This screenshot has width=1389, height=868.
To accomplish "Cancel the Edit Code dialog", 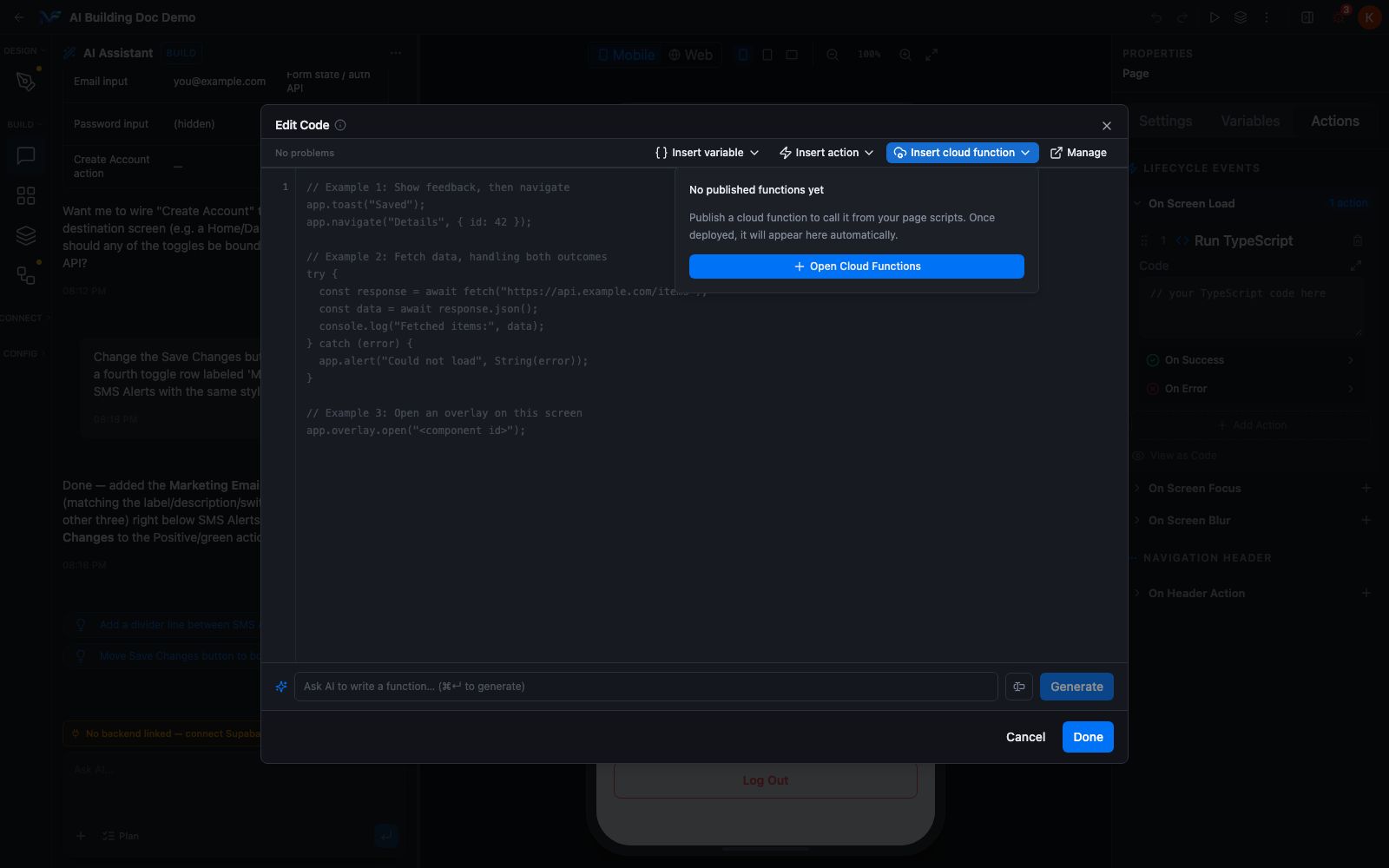I will click(x=1025, y=737).
